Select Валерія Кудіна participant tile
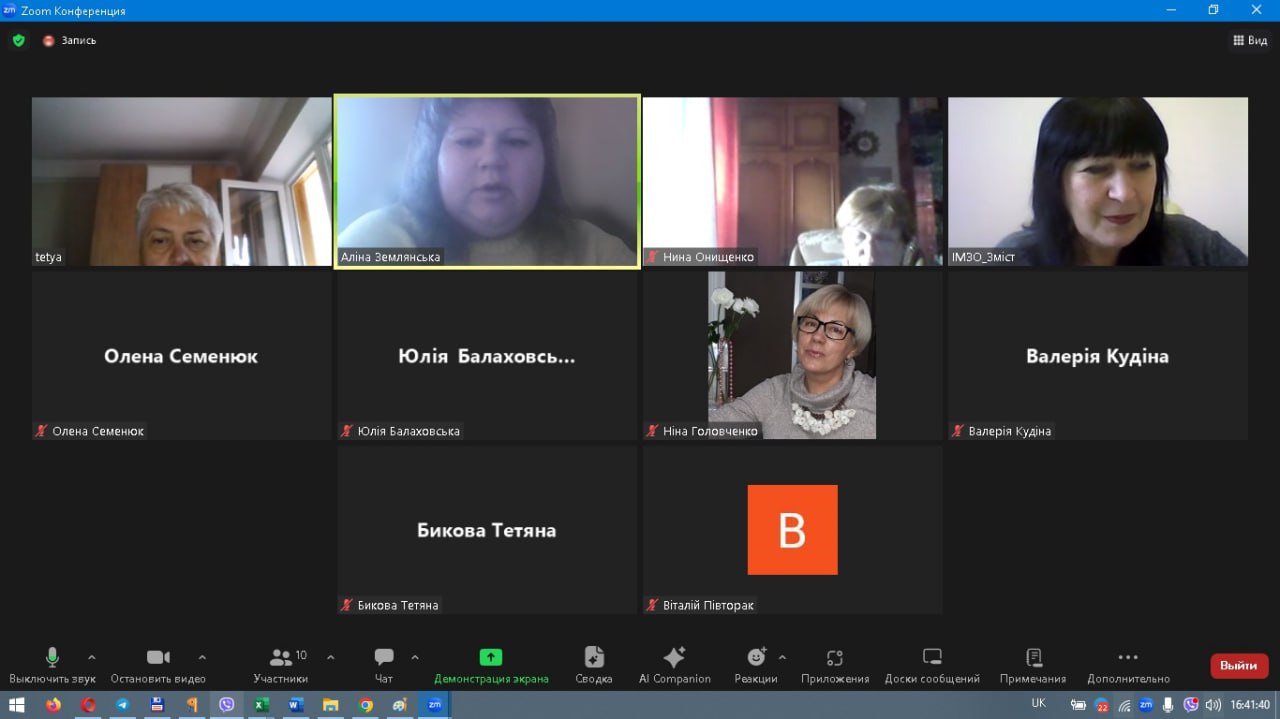The image size is (1280, 719). 1098,355
